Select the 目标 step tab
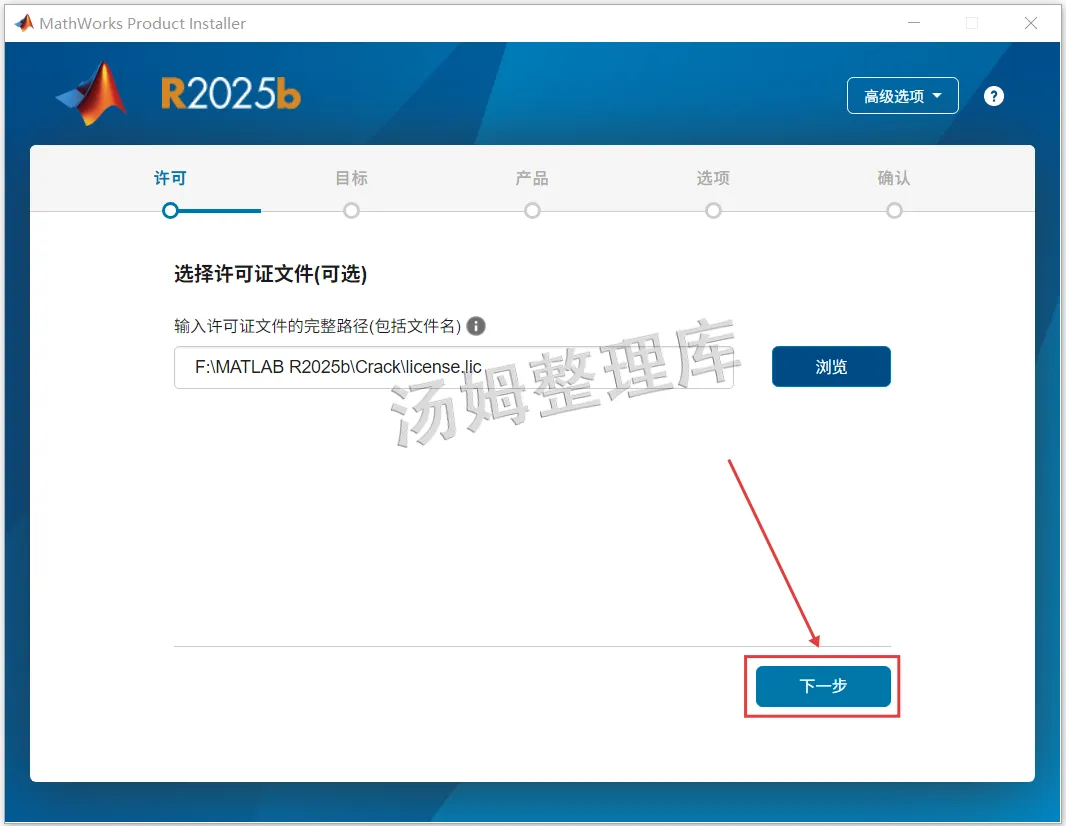This screenshot has width=1066, height=826. 351,178
